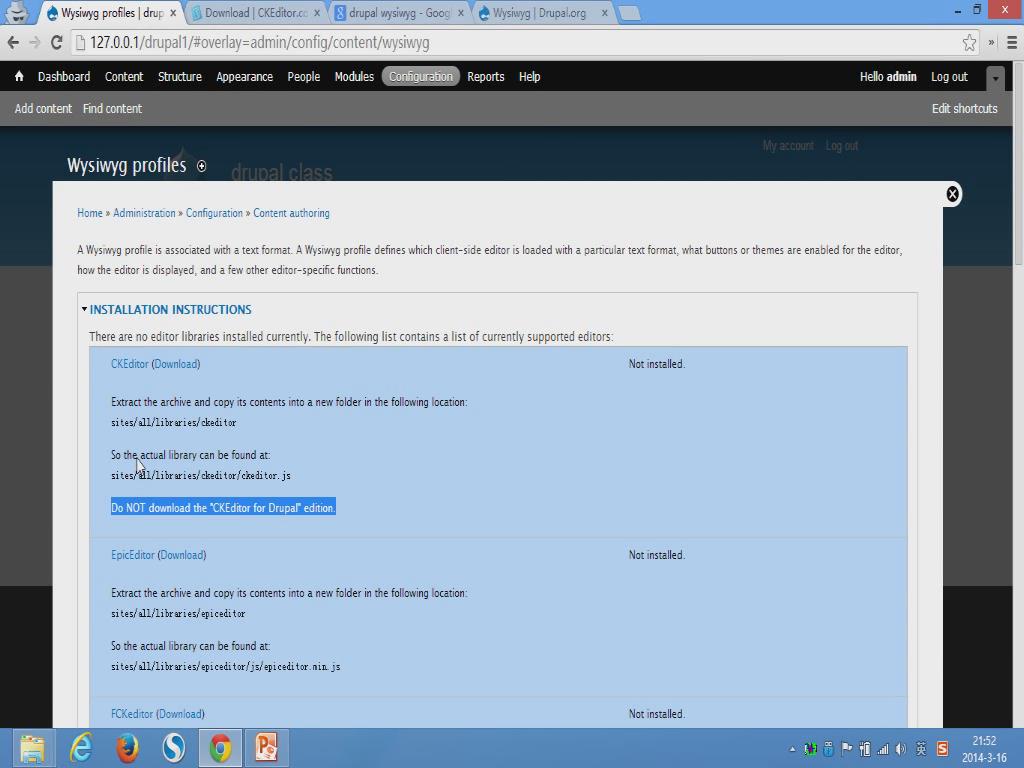Go back using the browser back arrow
This screenshot has width=1024, height=768.
(13, 42)
